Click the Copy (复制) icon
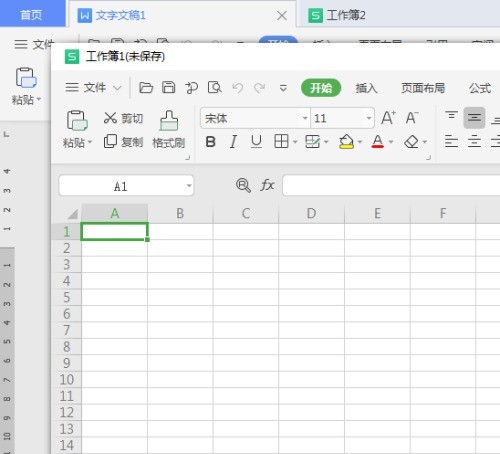The height and width of the screenshot is (454, 500). (x=110, y=141)
